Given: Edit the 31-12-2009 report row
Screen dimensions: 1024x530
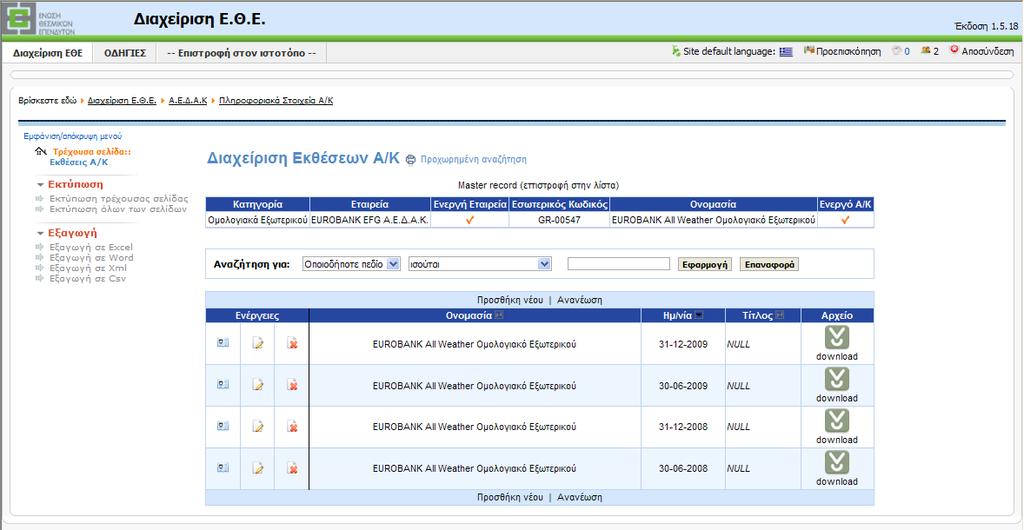Looking at the screenshot, I should point(258,343).
